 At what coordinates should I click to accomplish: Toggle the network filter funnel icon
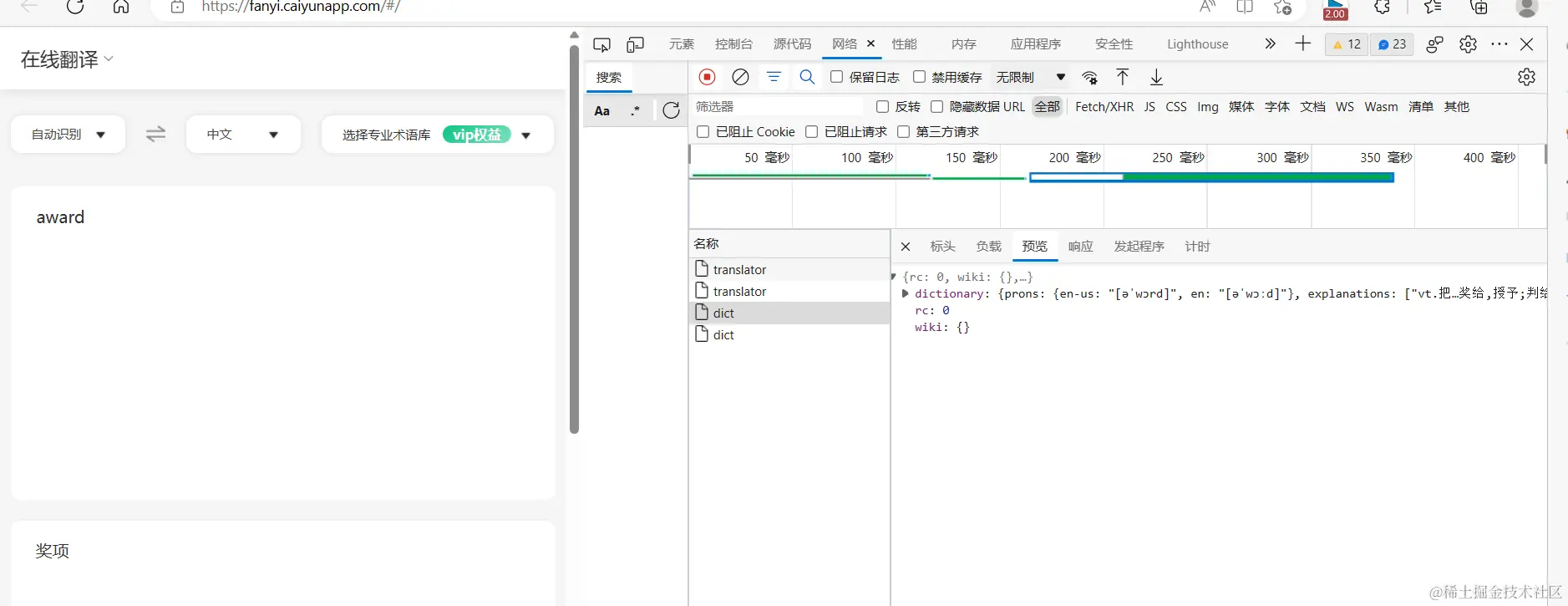point(774,77)
